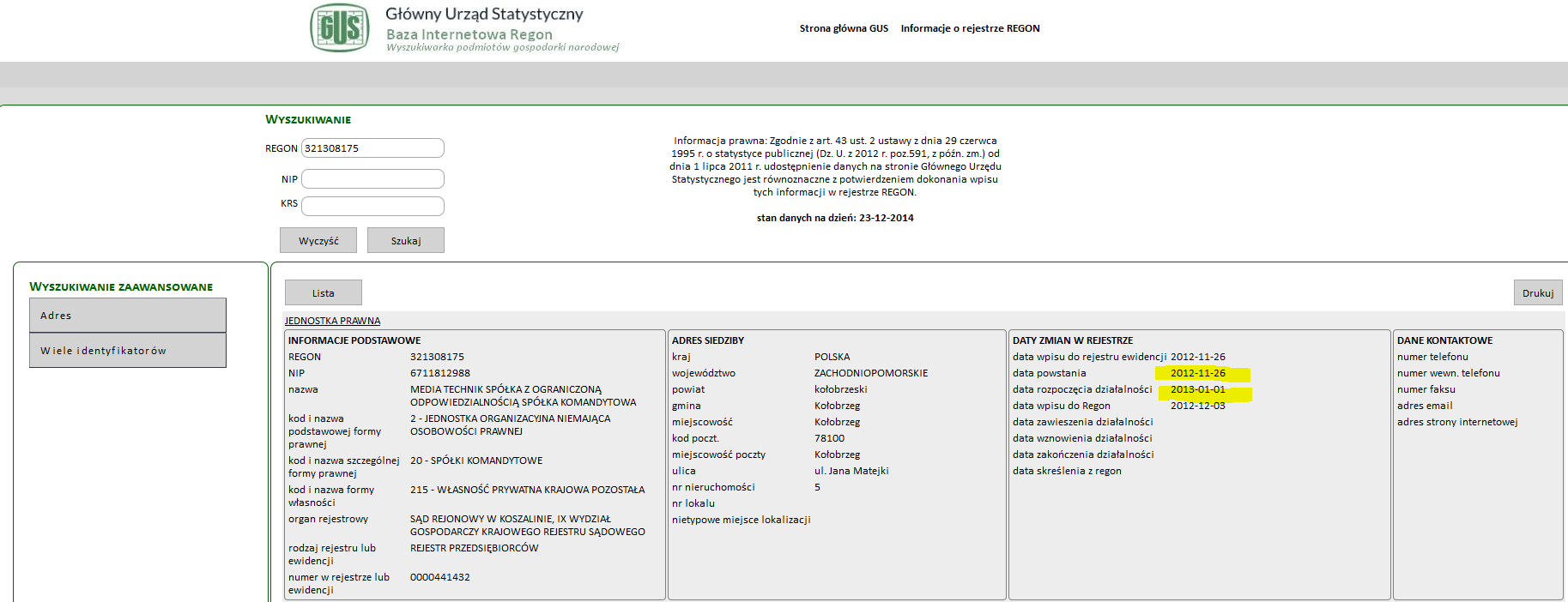Select highlighted date 2013-01-01
The width and height of the screenshot is (1568, 602).
[1198, 389]
